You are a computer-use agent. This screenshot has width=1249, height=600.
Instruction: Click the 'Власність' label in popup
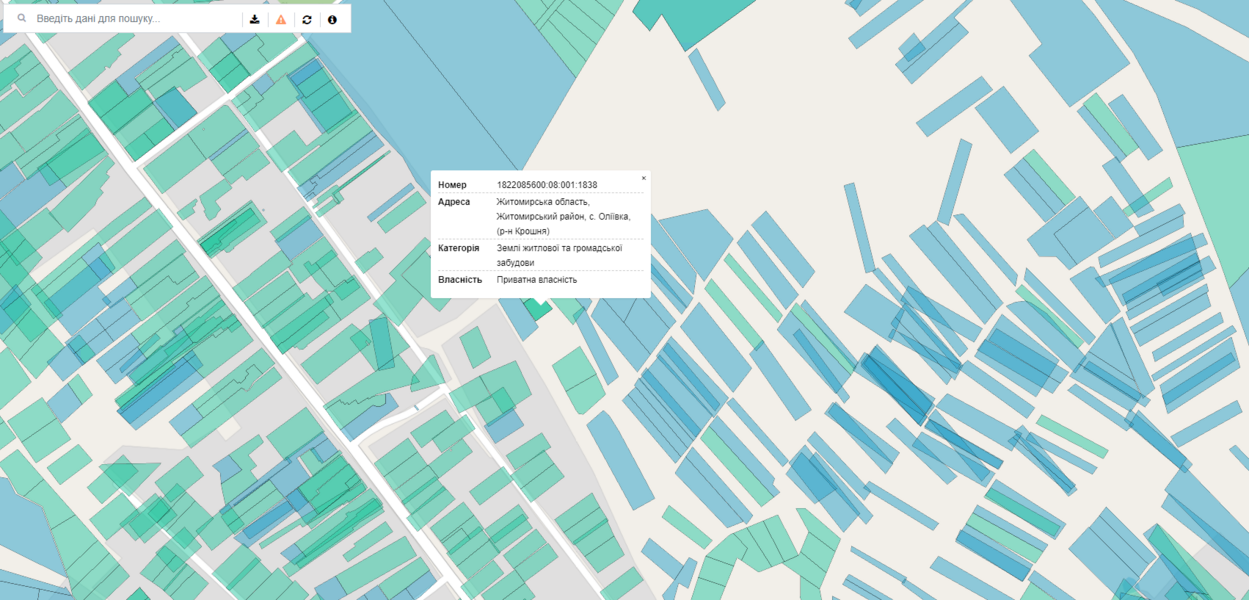tap(460, 280)
